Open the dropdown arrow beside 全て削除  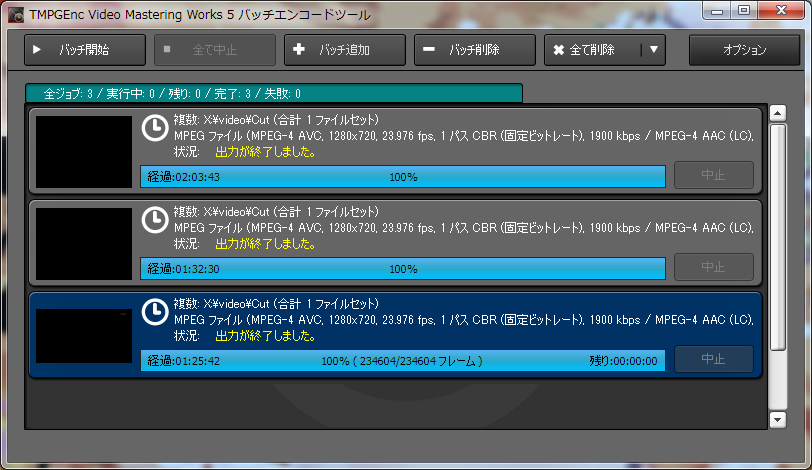point(654,50)
